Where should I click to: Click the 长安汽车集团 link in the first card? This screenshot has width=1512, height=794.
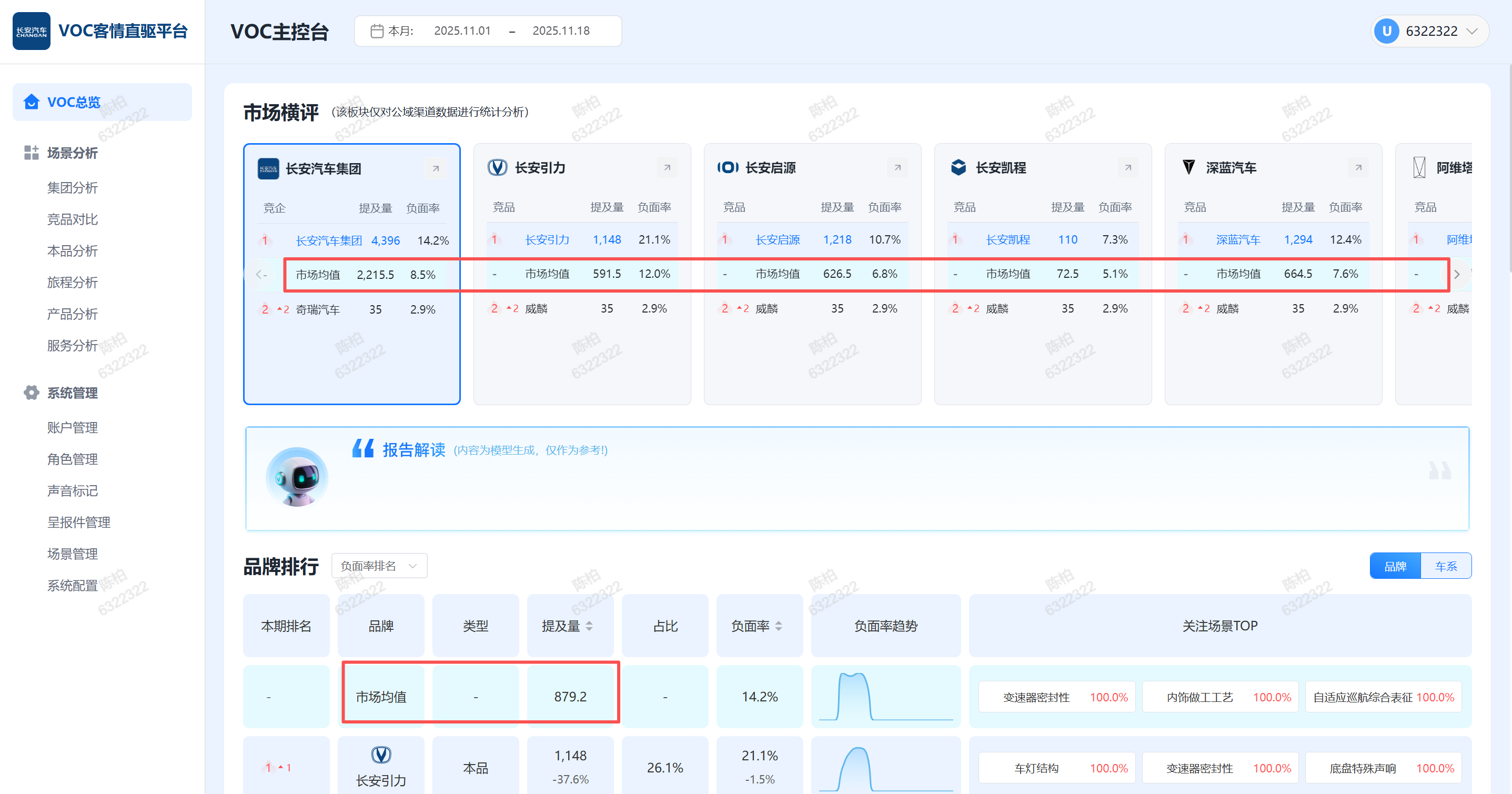click(329, 240)
